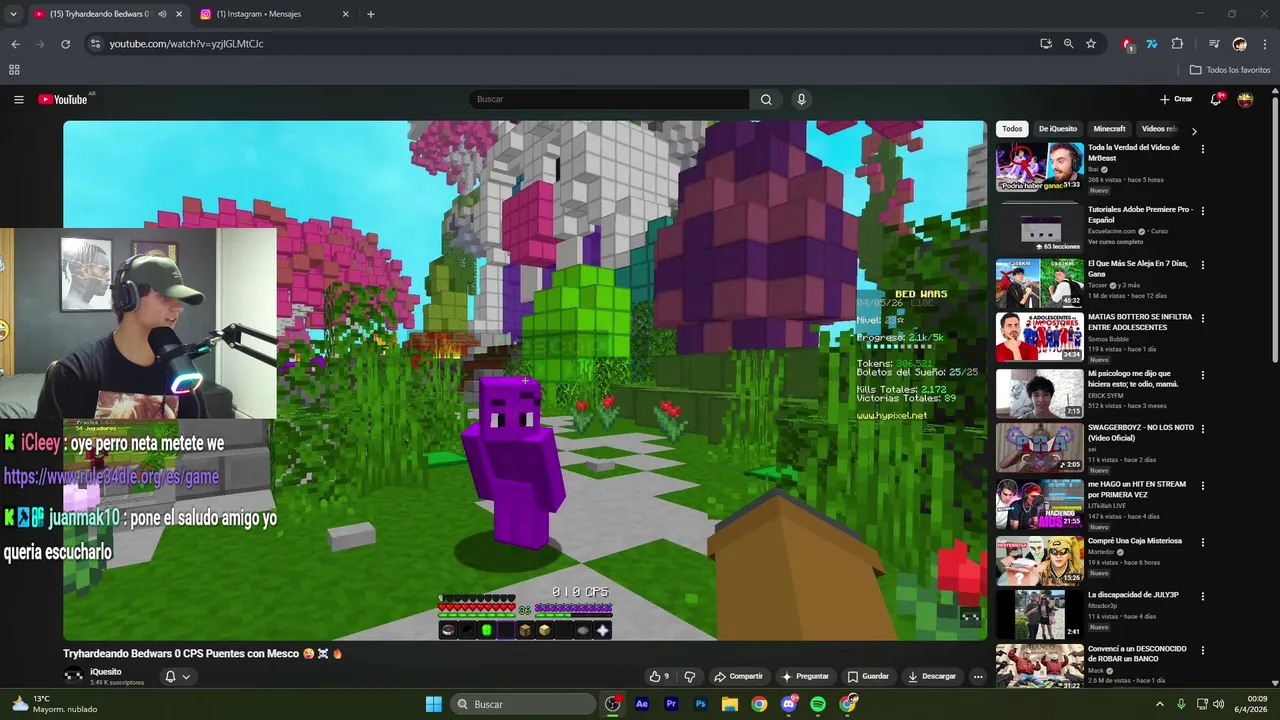This screenshot has width=1280, height=720.
Task: Open Chrome zoom magnifier icon in address bar
Action: pos(1068,44)
